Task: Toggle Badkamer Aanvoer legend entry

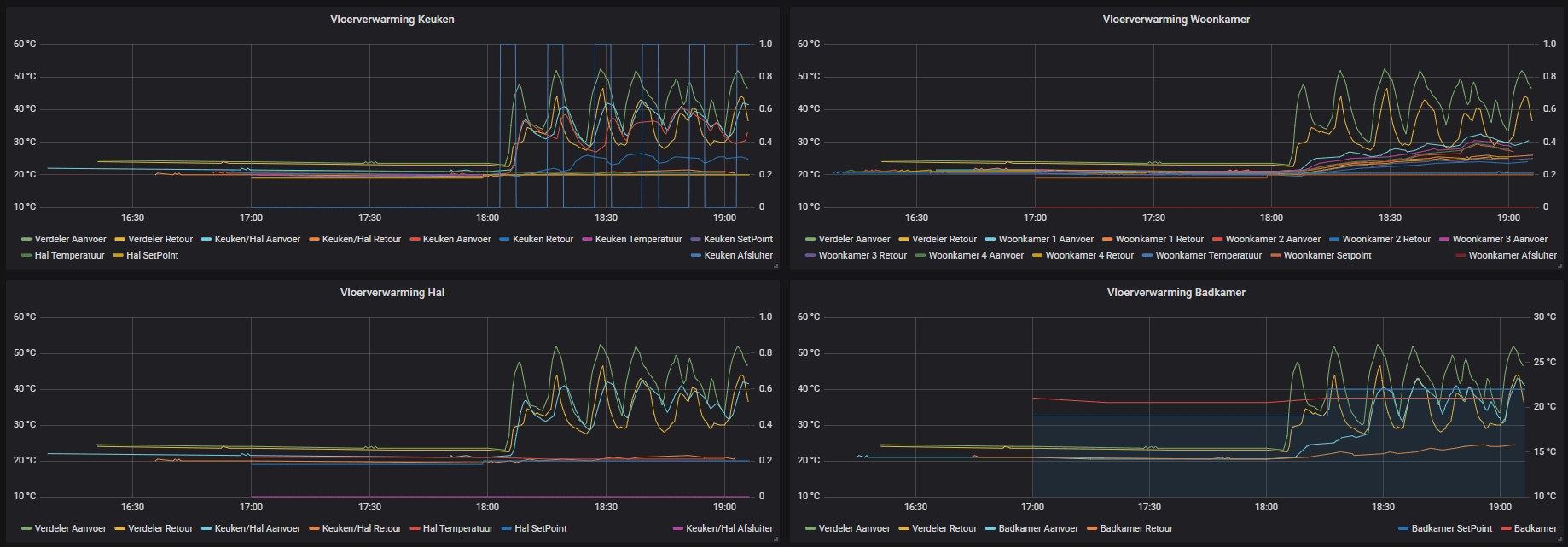Action: 1038,529
